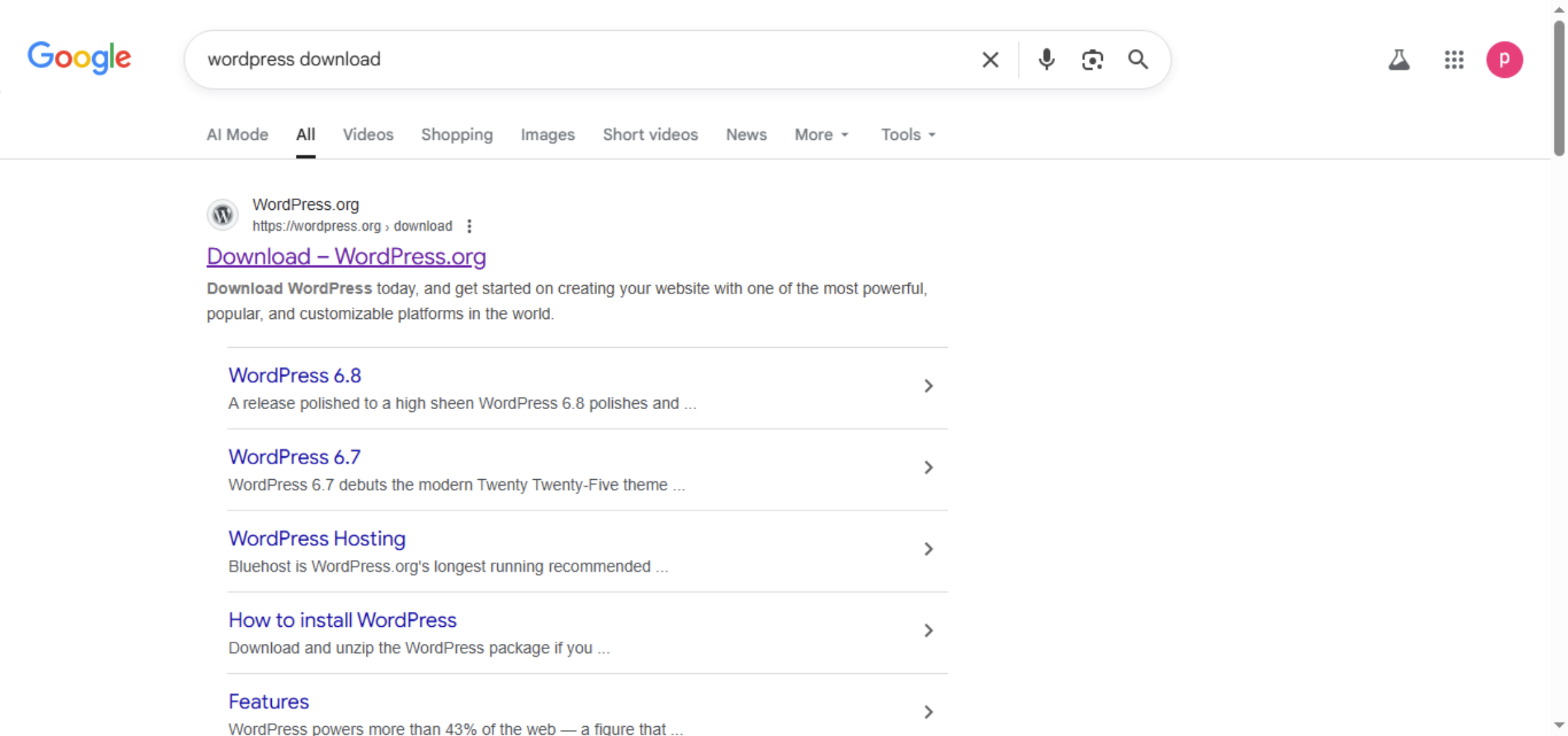Click the magnifying glass to search
Viewport: 1568px width, 736px height.
1138,59
